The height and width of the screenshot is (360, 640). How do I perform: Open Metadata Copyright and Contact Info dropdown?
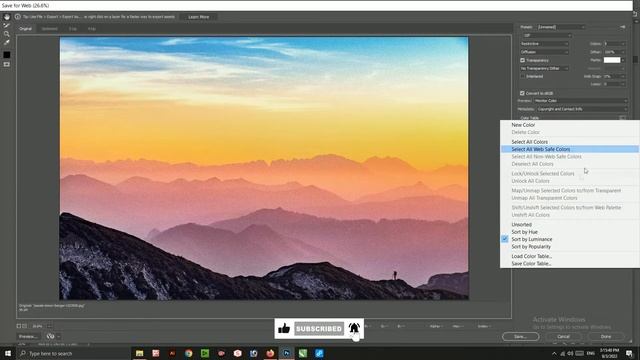(582, 109)
